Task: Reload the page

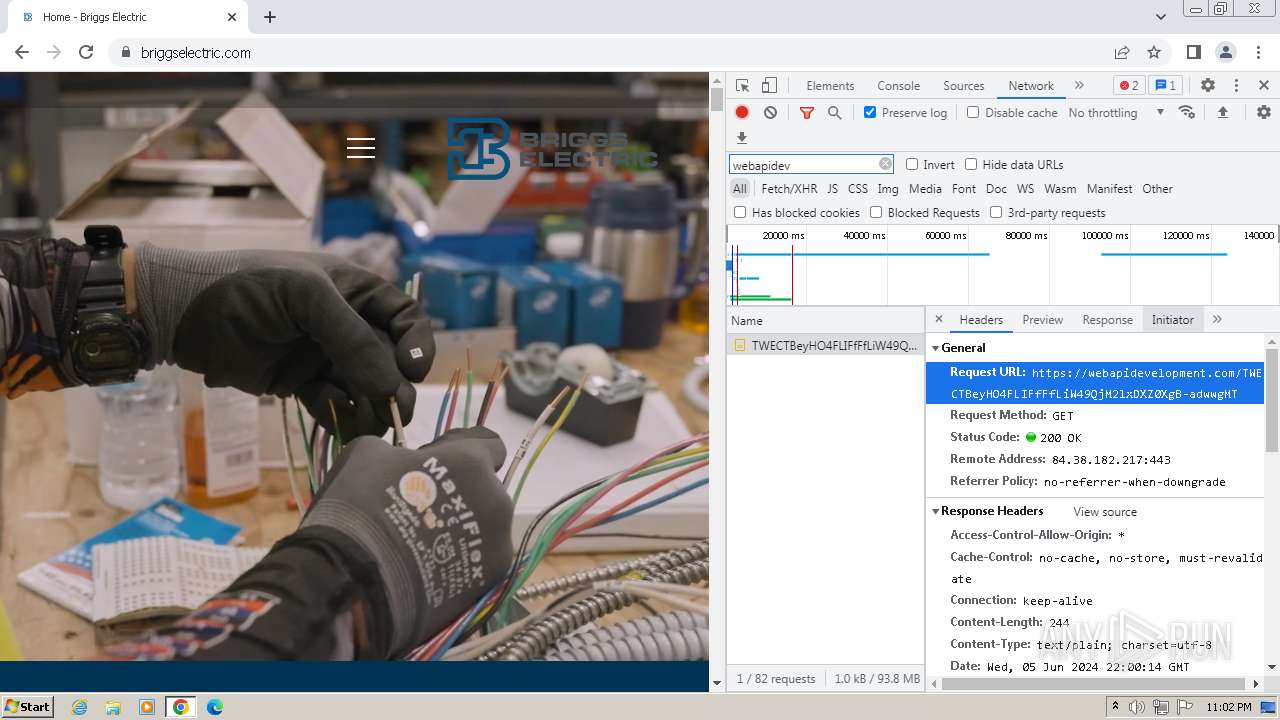Action: [x=86, y=52]
